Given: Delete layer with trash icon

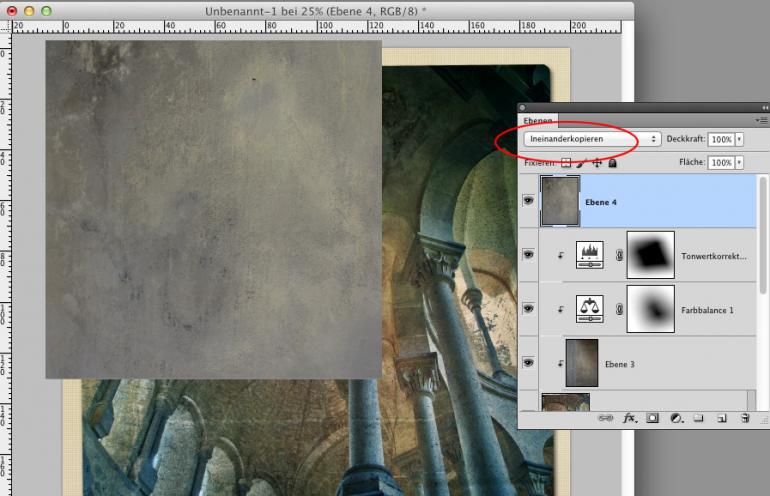Looking at the screenshot, I should [x=745, y=418].
